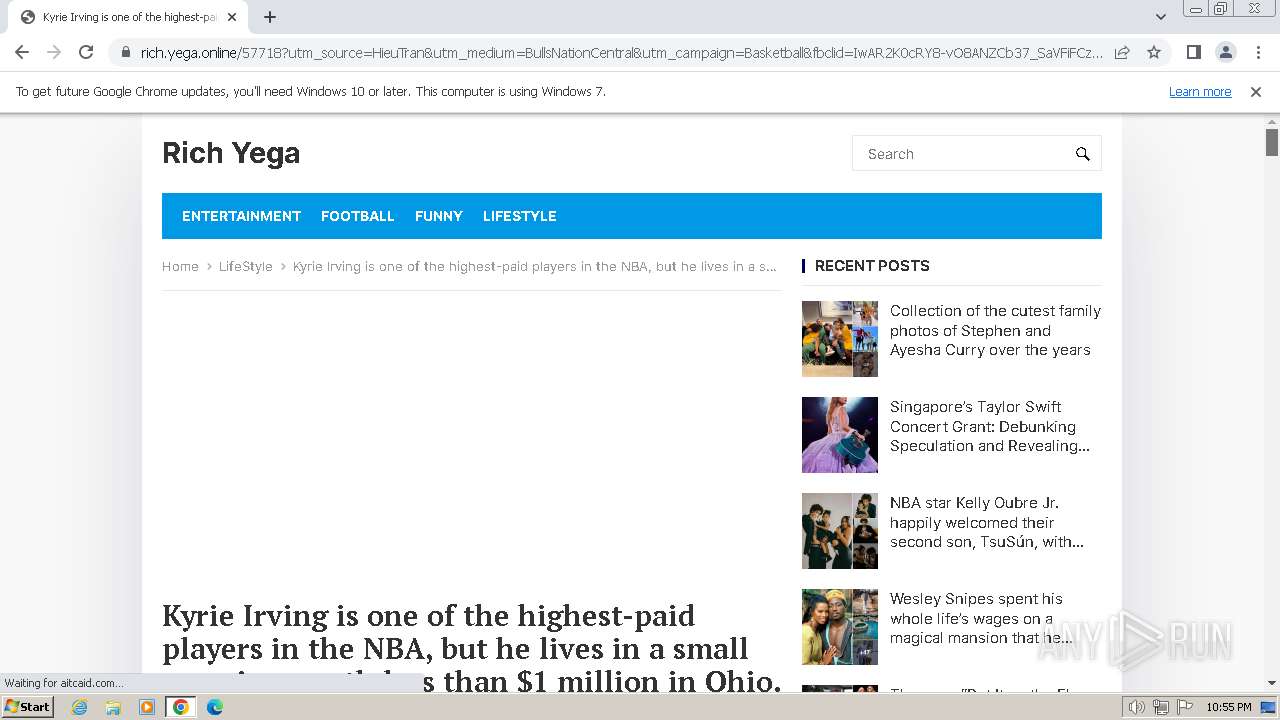Open Chrome side panel
Viewport: 1280px width, 720px height.
click(1193, 52)
